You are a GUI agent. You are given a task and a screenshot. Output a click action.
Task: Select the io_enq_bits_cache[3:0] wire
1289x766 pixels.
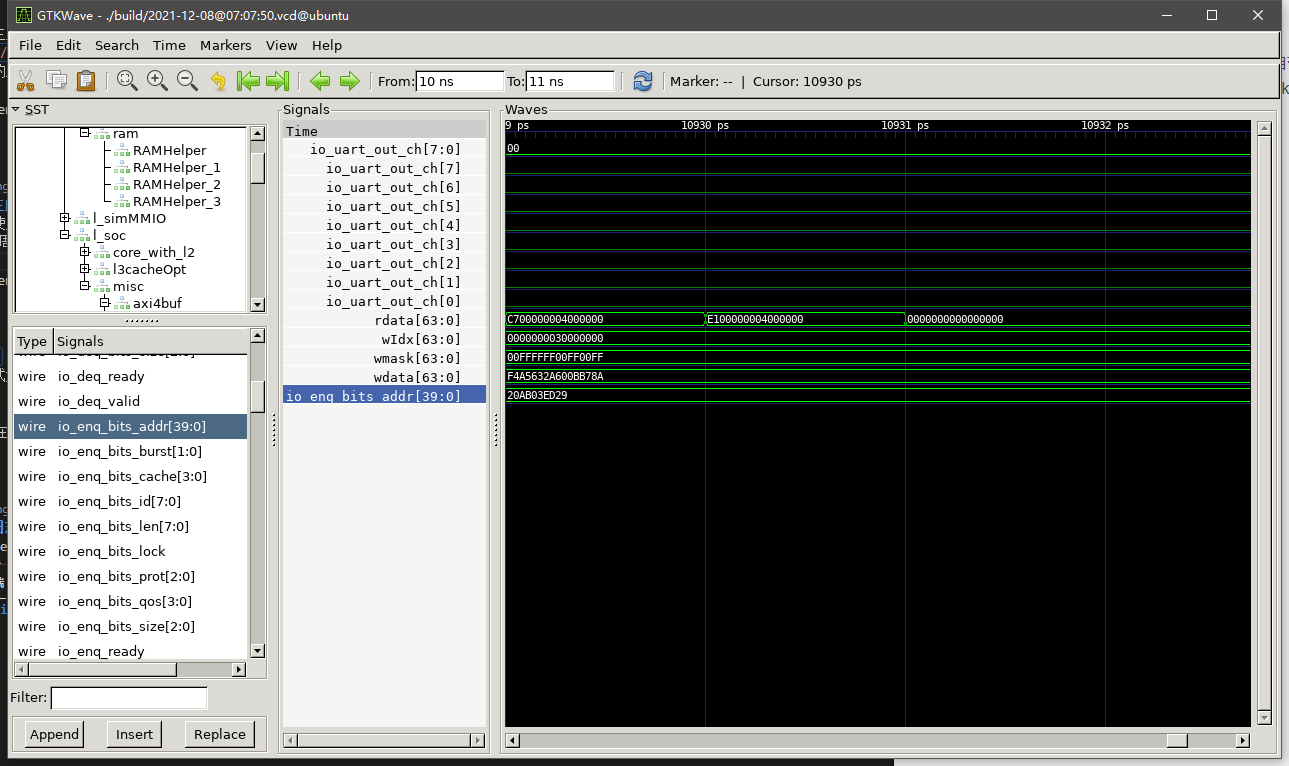tap(130, 476)
